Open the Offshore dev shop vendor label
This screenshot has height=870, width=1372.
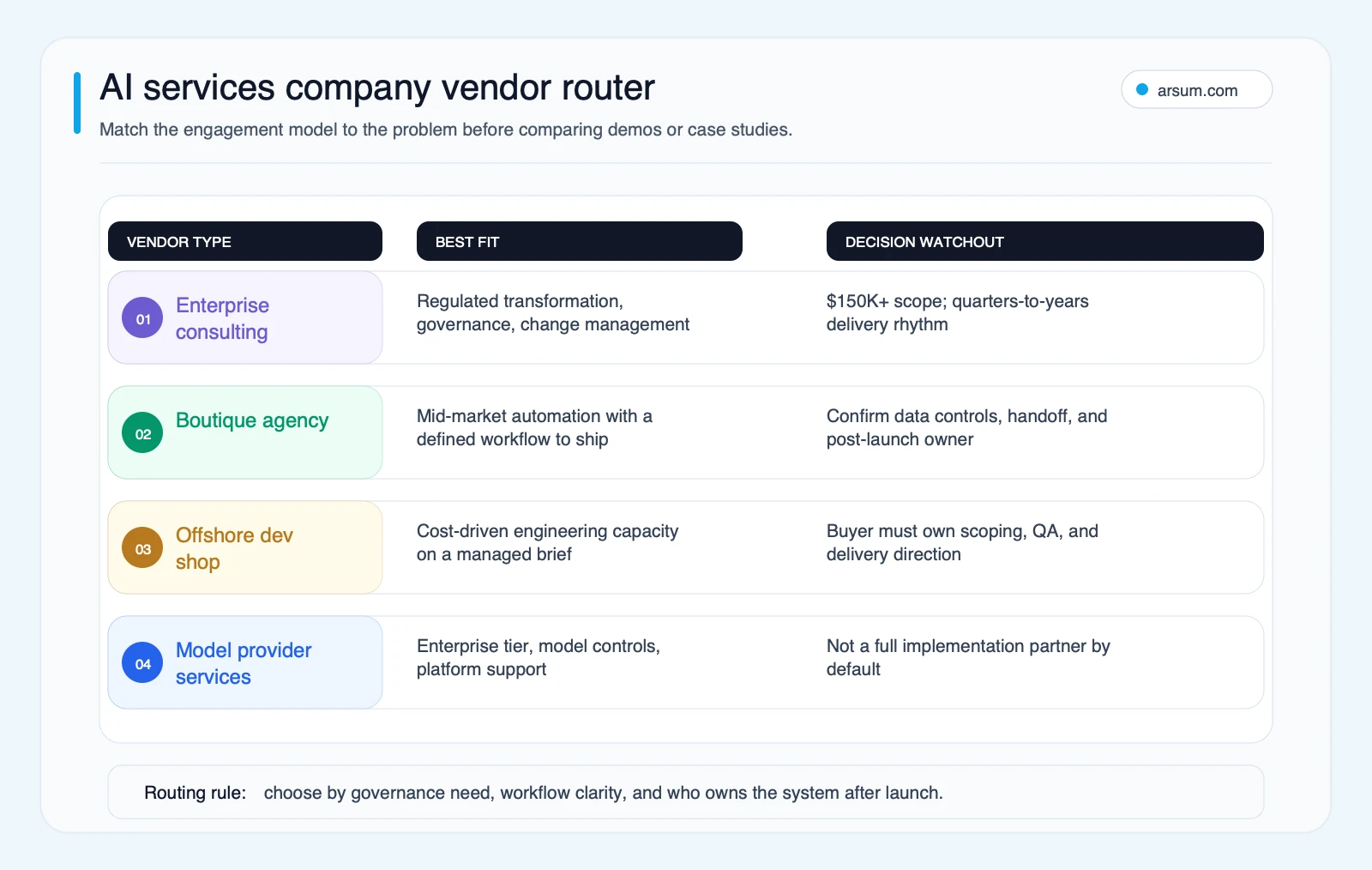[x=234, y=548]
